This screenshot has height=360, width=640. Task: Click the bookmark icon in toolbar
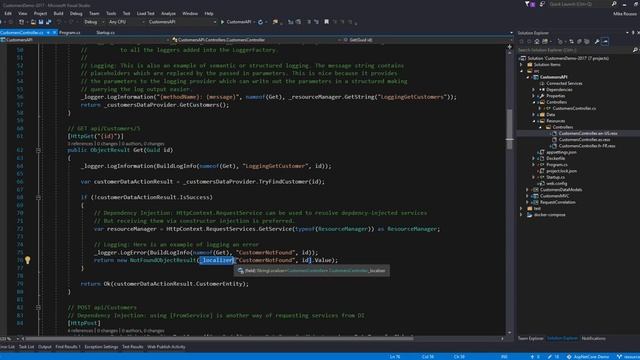(327, 22)
